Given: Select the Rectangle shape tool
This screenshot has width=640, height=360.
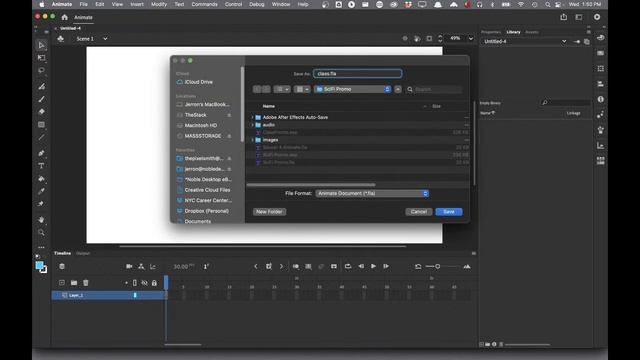Looking at the screenshot, I should (x=41, y=124).
